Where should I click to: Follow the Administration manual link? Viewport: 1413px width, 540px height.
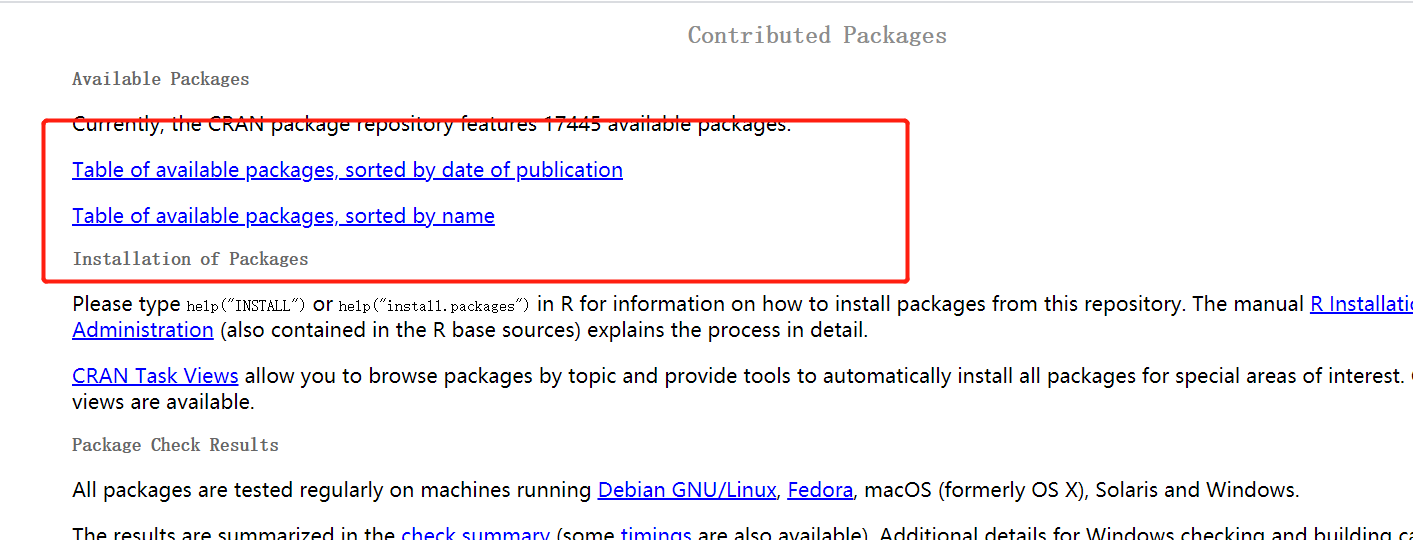[143, 330]
